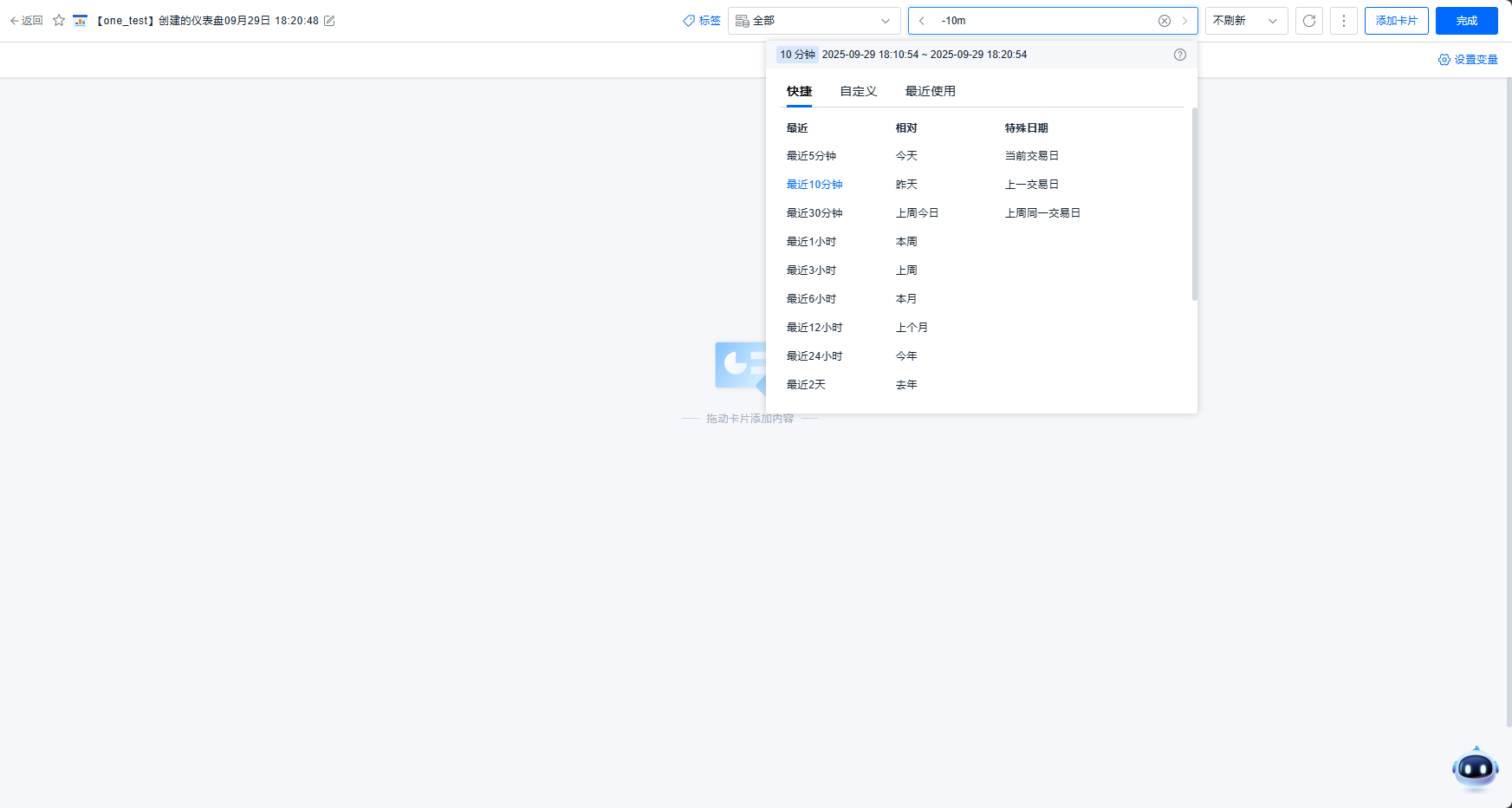Click the -10m time range input field
The height and width of the screenshot is (808, 1512).
[1040, 21]
